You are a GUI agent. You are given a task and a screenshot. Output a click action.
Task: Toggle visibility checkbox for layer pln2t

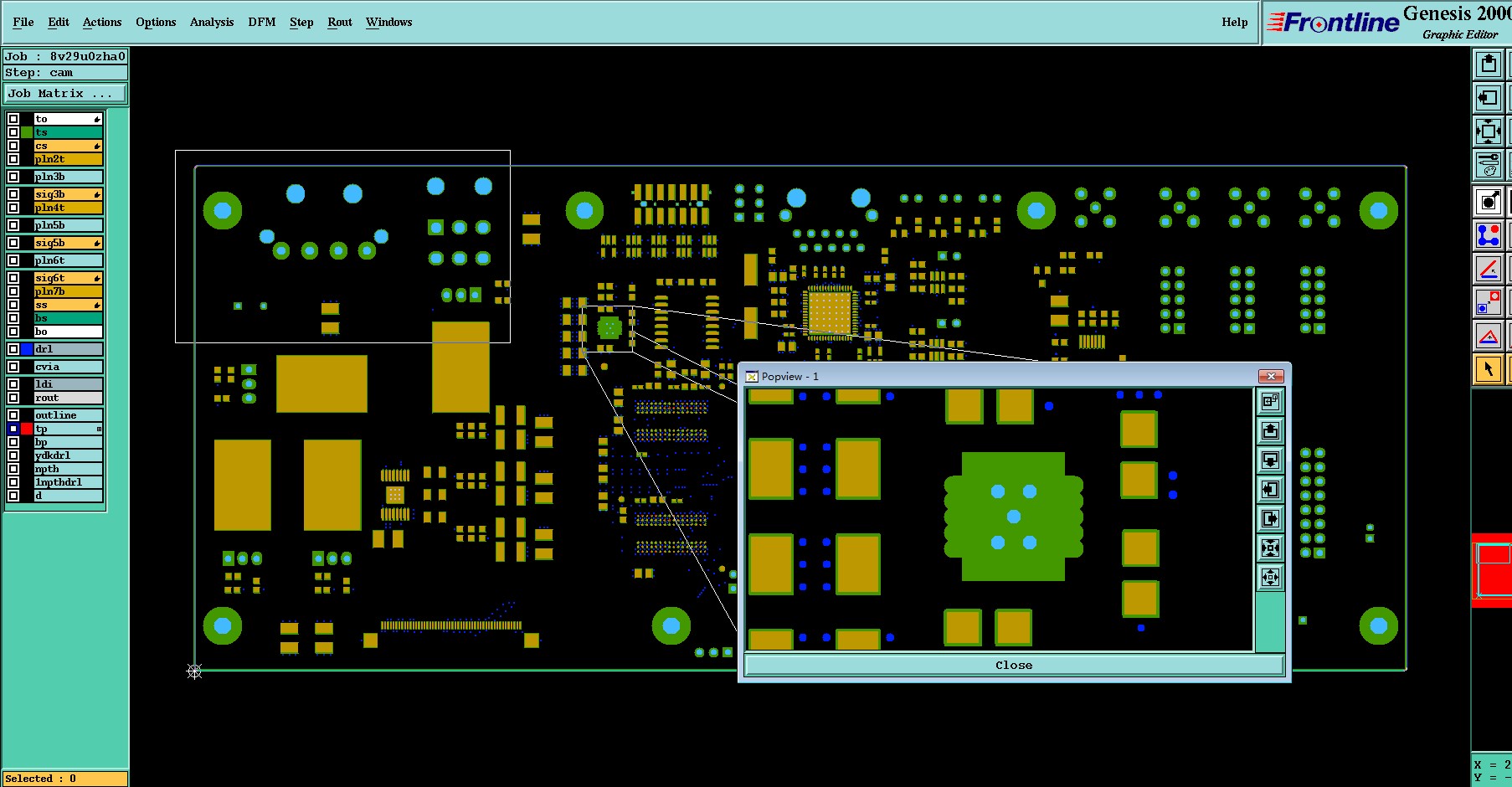(13, 159)
